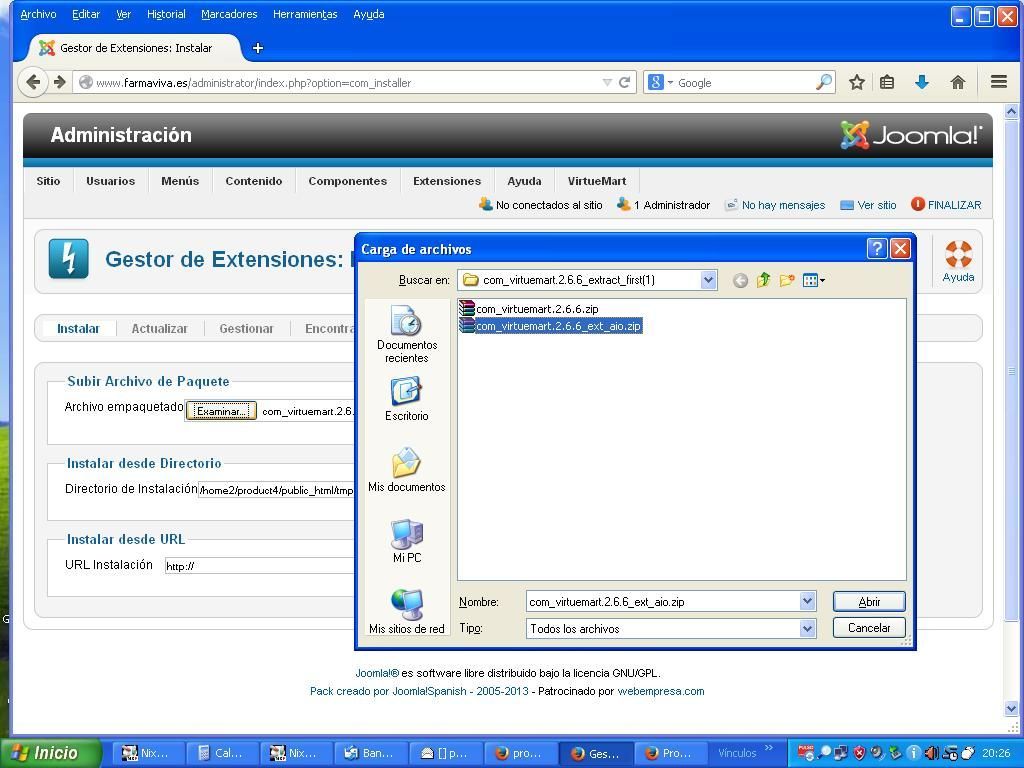The image size is (1024, 768).
Task: Go to the Firefox home page icon
Action: [957, 82]
